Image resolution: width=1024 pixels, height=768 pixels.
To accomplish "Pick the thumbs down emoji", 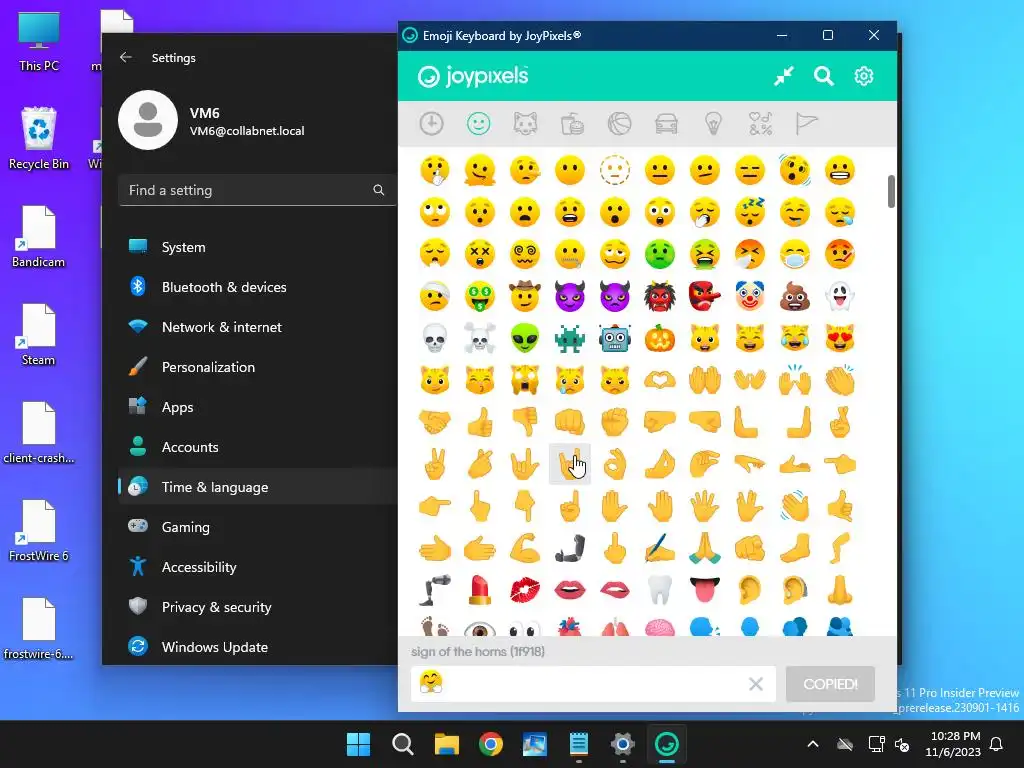I will click(x=525, y=423).
